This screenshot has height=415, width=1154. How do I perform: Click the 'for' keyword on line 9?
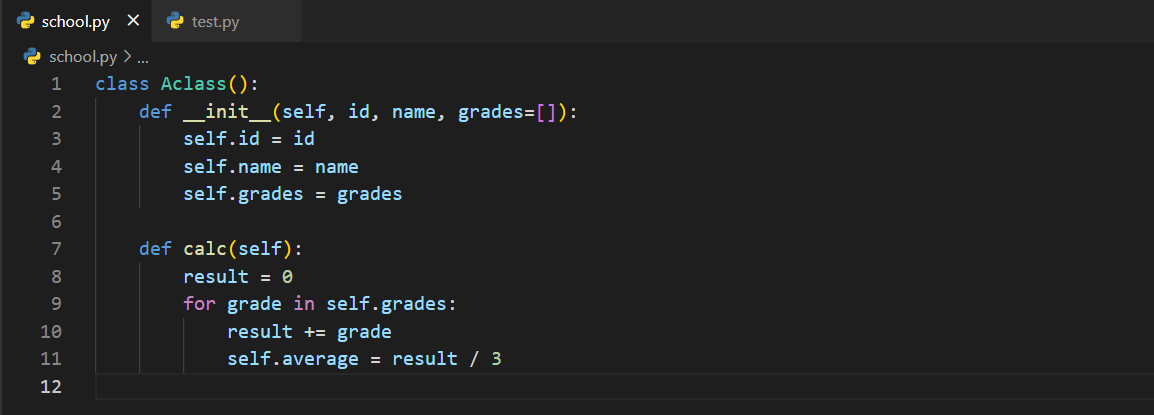(199, 304)
